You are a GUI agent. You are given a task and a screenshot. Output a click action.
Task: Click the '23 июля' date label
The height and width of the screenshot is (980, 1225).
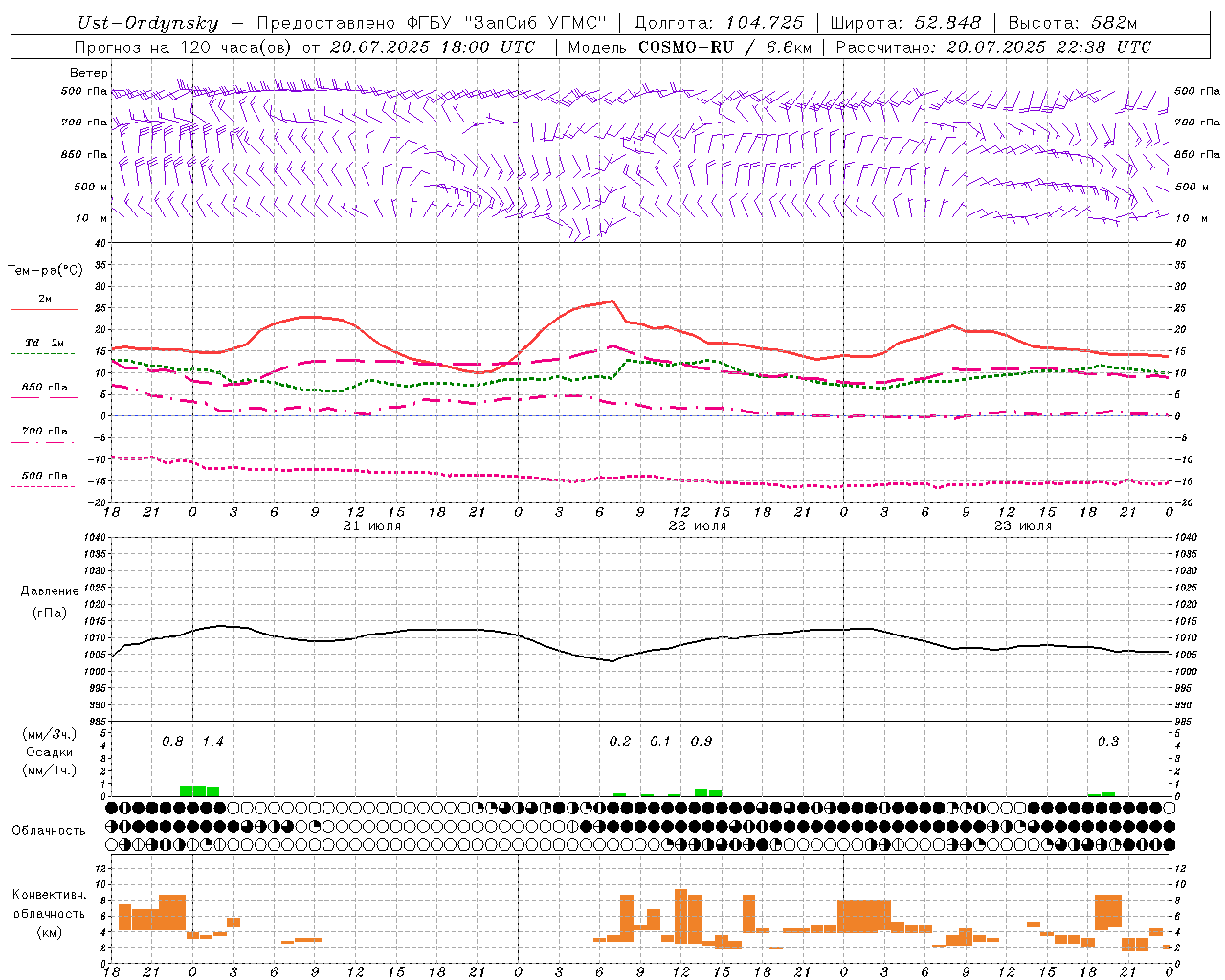1023,526
